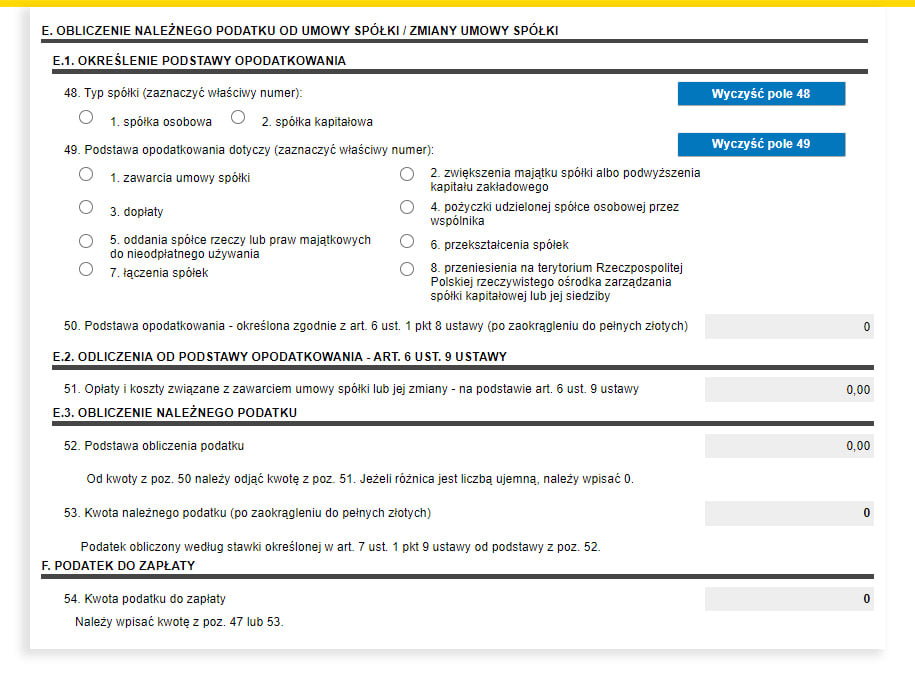The height and width of the screenshot is (679, 915).
Task: Select option 5 'oddania spółce rzeczy'
Action: click(x=86, y=241)
